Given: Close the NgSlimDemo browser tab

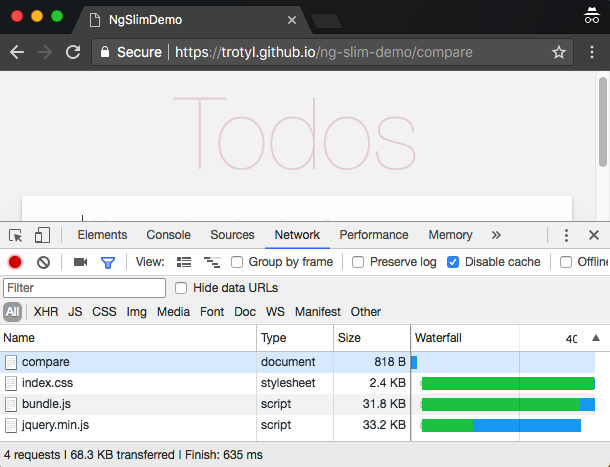Looking at the screenshot, I should (x=292, y=20).
